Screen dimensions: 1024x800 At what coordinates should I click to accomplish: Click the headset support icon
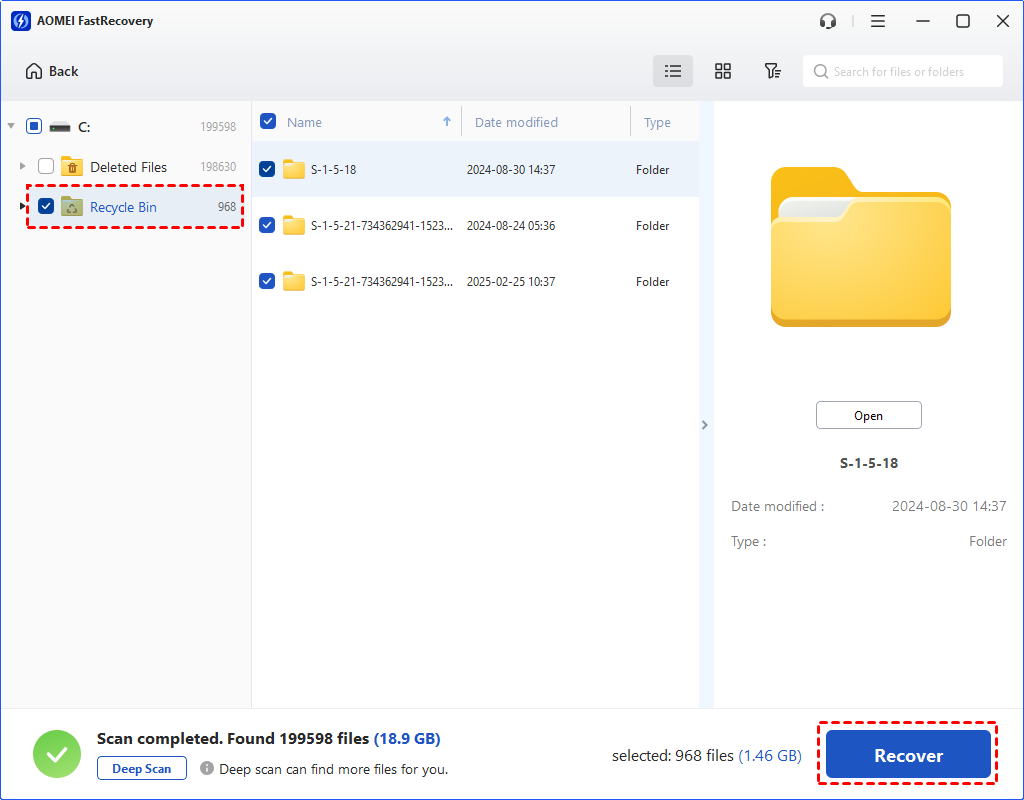tap(828, 21)
